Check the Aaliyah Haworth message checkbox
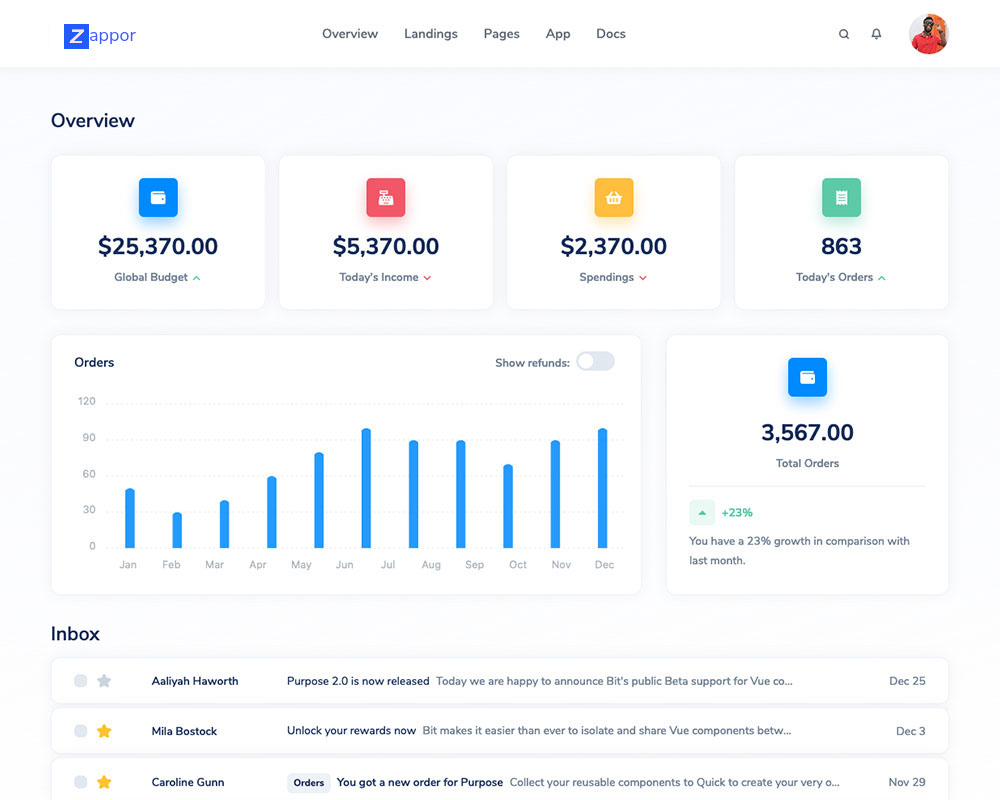The width and height of the screenshot is (1000, 800). point(80,681)
